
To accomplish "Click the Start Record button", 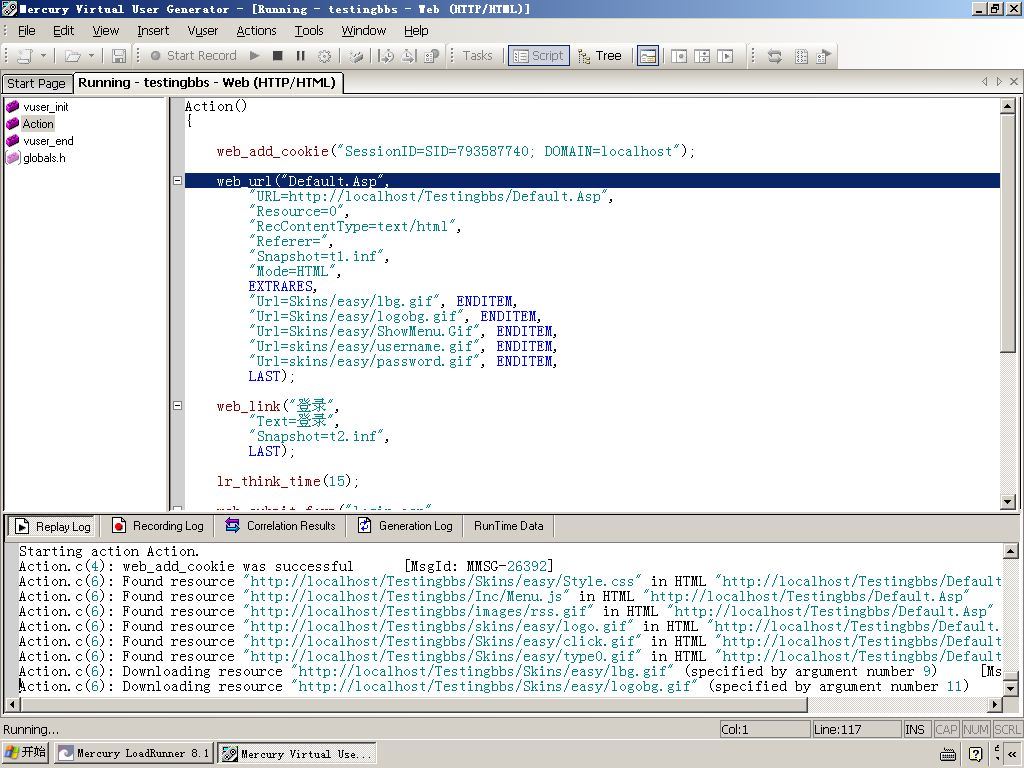I will tap(193, 56).
